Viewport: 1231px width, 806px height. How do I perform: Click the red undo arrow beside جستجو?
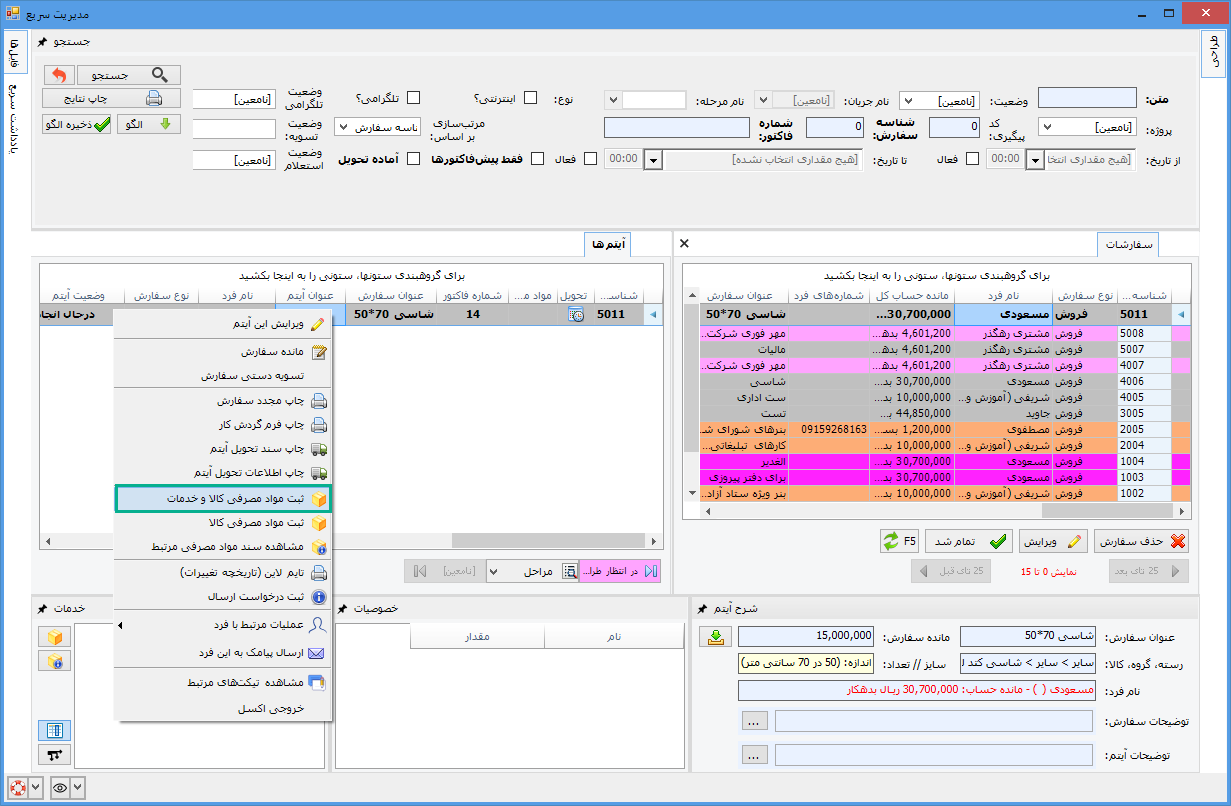tap(59, 75)
